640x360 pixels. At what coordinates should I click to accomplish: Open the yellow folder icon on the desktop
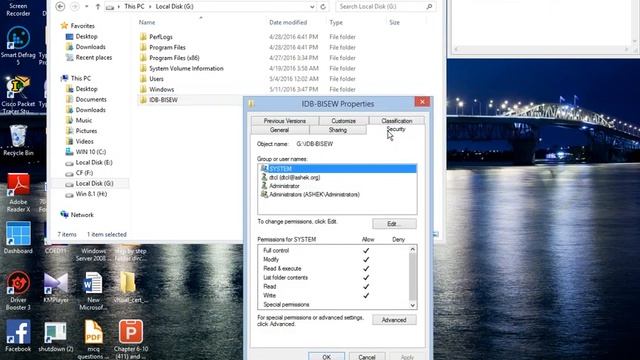pos(128,282)
